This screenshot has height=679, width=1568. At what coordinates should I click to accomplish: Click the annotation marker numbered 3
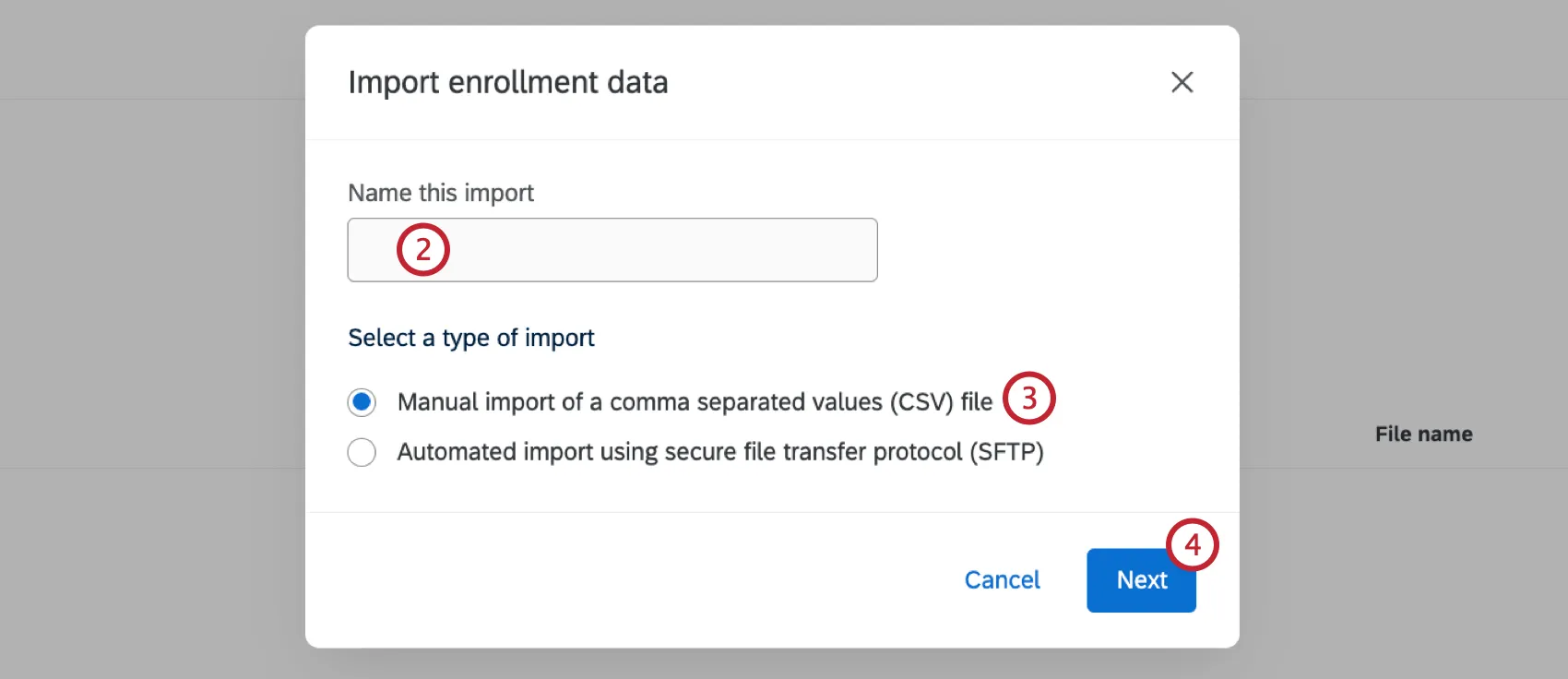pyautogui.click(x=1028, y=399)
